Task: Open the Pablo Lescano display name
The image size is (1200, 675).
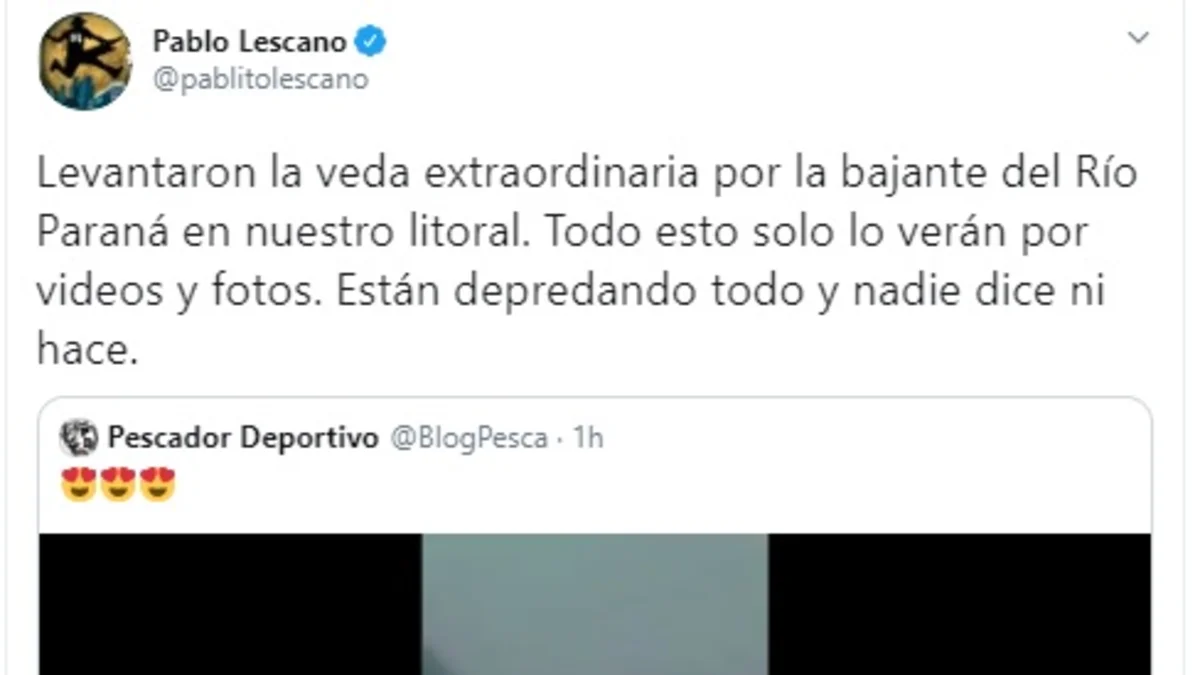Action: [x=250, y=42]
